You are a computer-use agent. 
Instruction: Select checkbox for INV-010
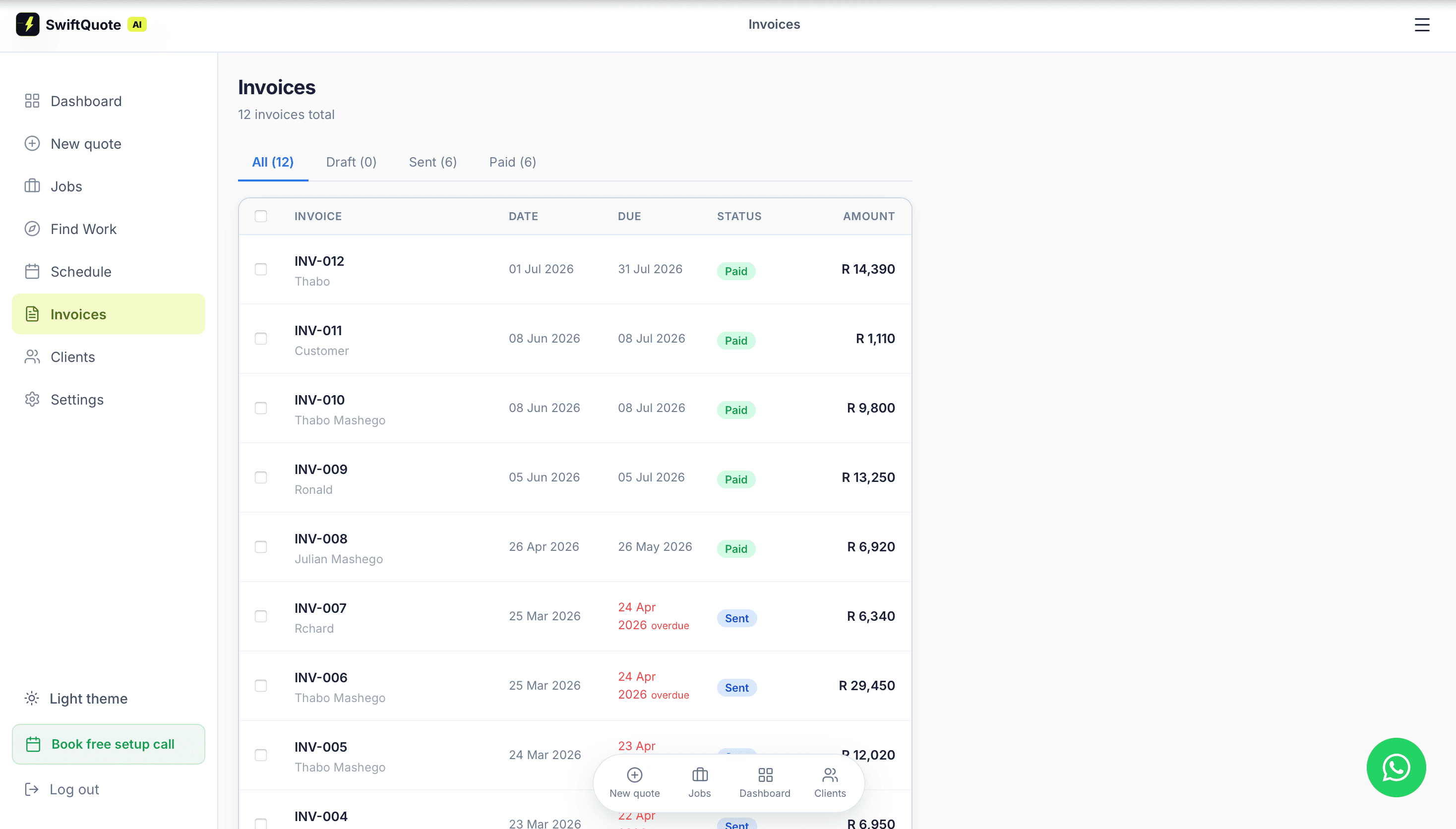coord(261,408)
